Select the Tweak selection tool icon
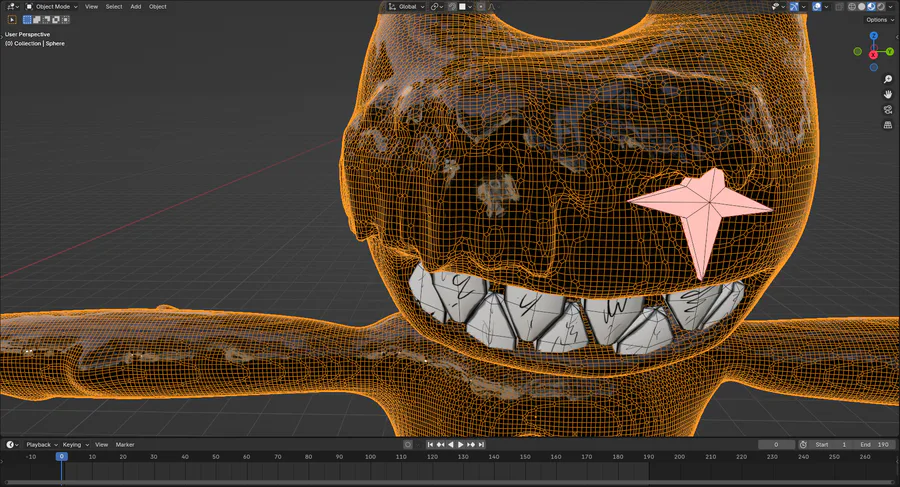 click(12, 20)
